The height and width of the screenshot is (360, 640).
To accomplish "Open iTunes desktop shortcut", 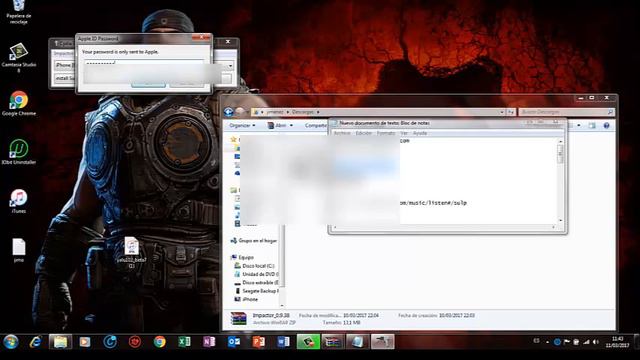I will click(18, 201).
